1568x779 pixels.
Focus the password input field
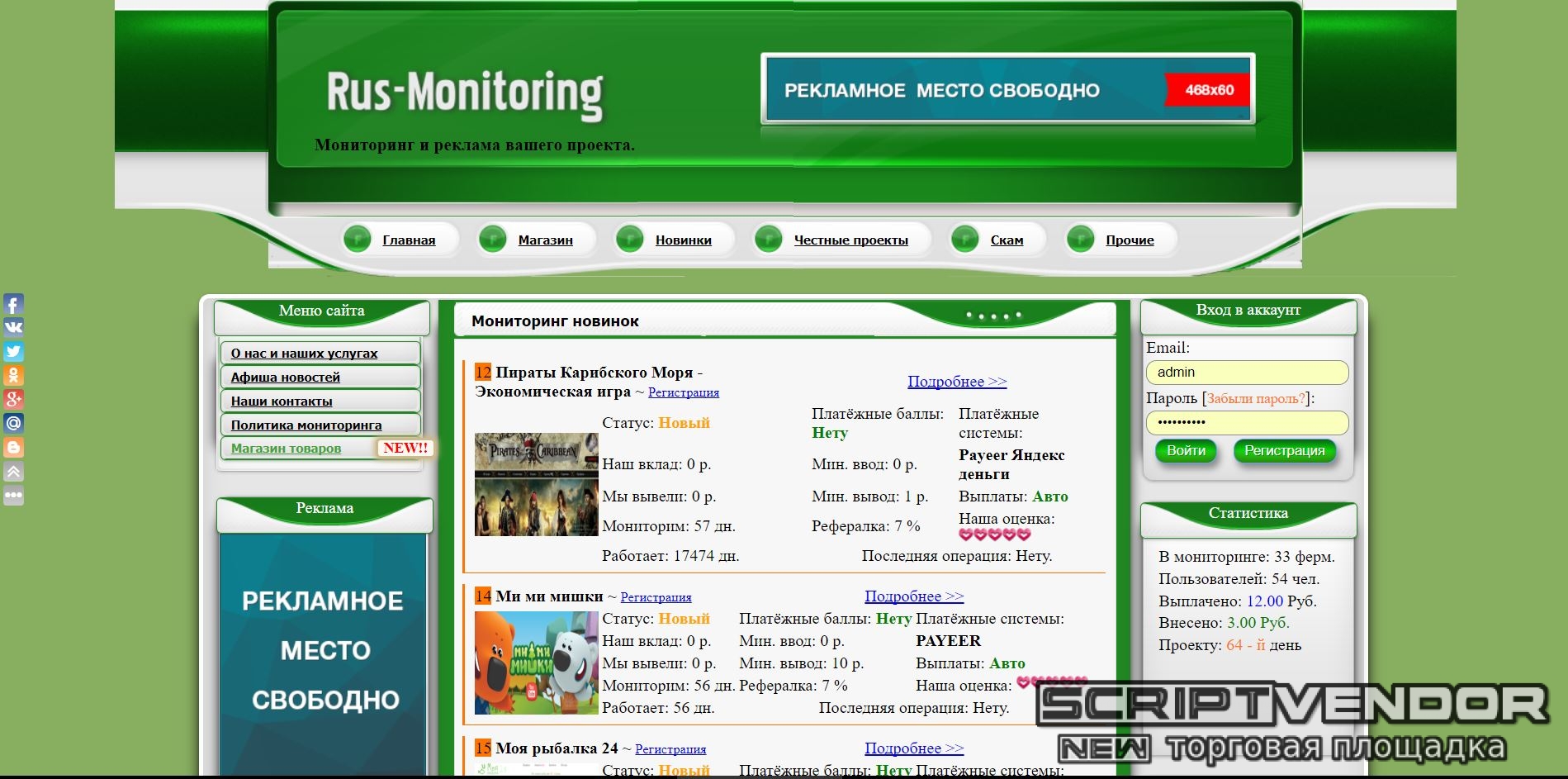coord(1247,422)
